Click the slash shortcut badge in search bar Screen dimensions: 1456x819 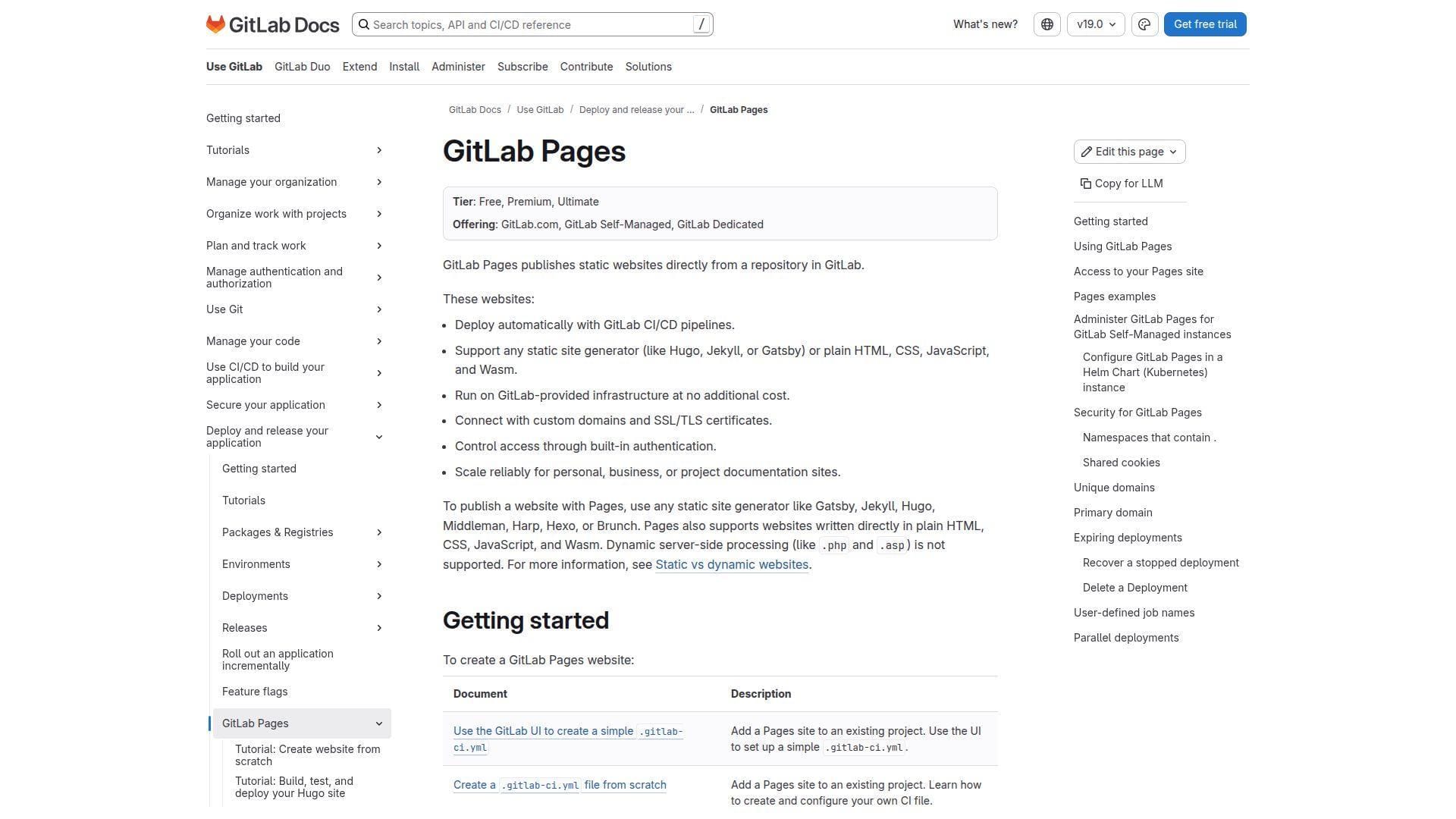click(x=700, y=24)
